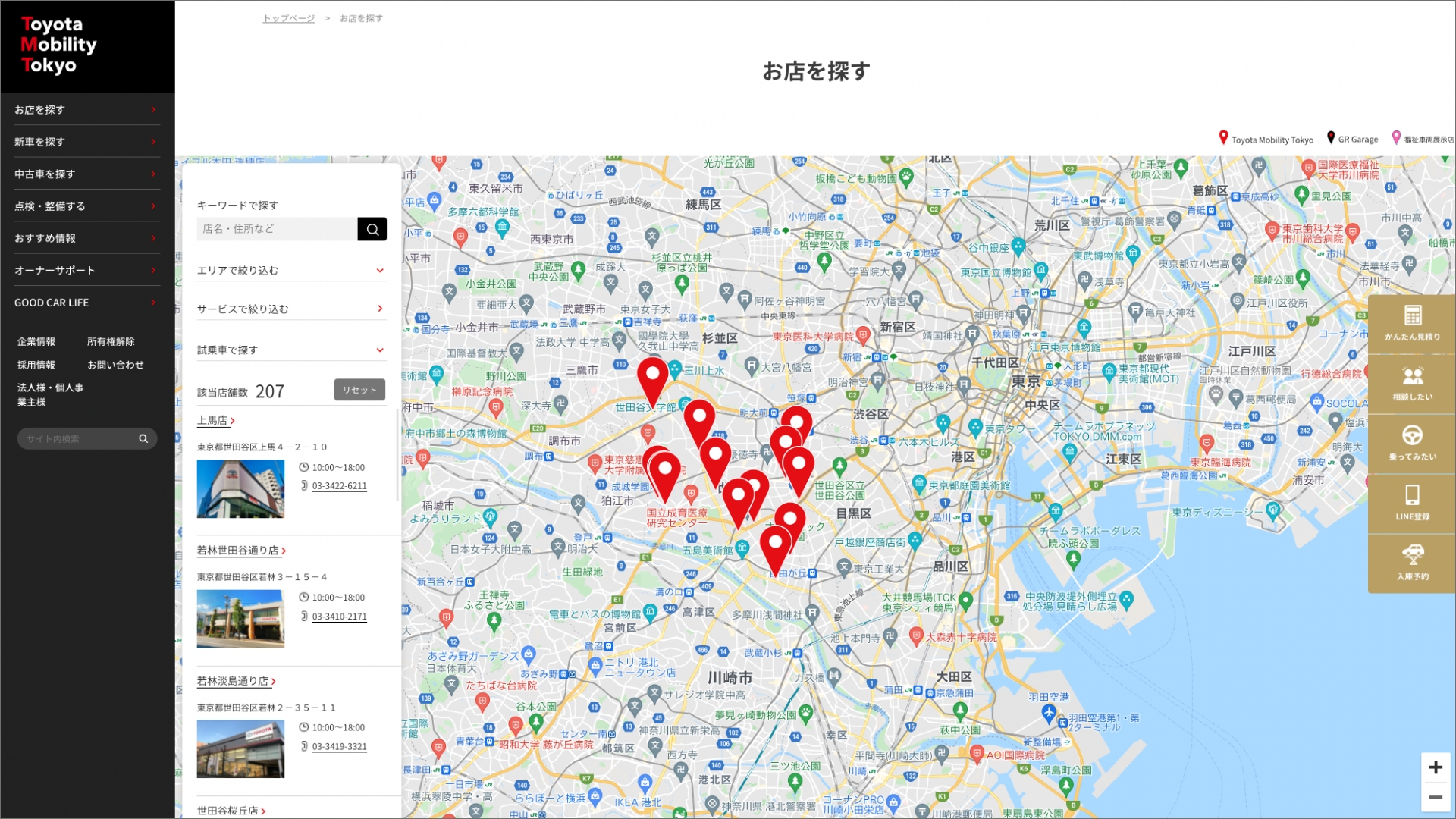Click the Toyota Mobility Tokyo legend pin
The height and width of the screenshot is (819, 1456).
pyautogui.click(x=1223, y=137)
